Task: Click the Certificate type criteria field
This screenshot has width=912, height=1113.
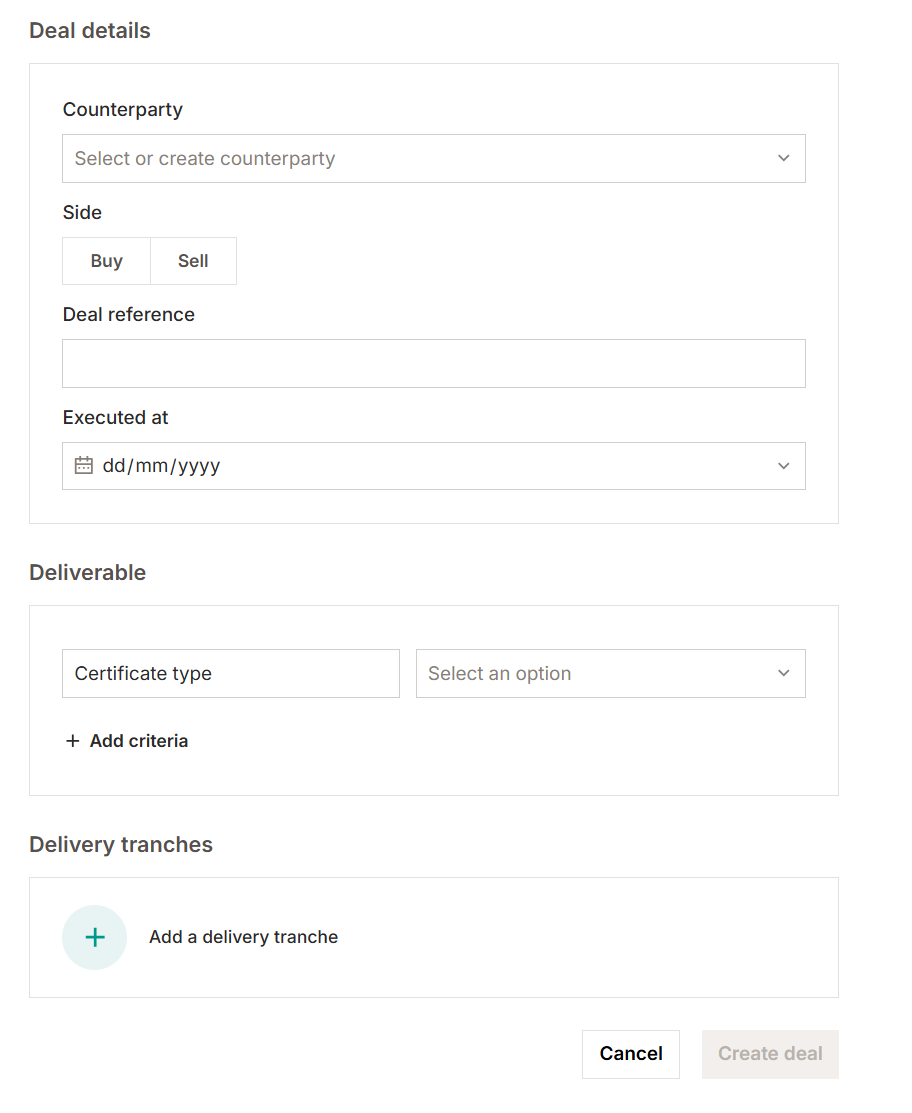Action: click(x=230, y=673)
